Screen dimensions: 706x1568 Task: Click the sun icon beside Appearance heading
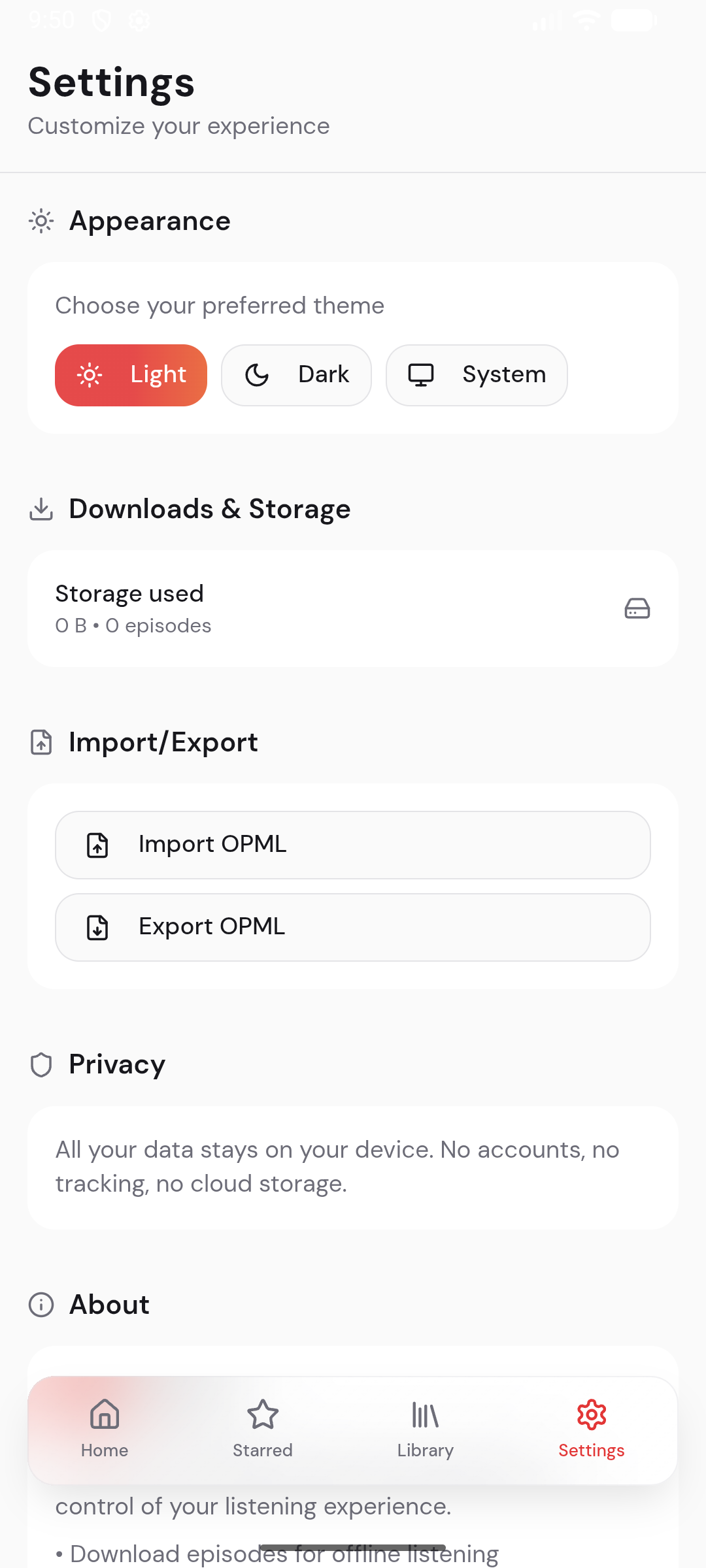click(41, 221)
